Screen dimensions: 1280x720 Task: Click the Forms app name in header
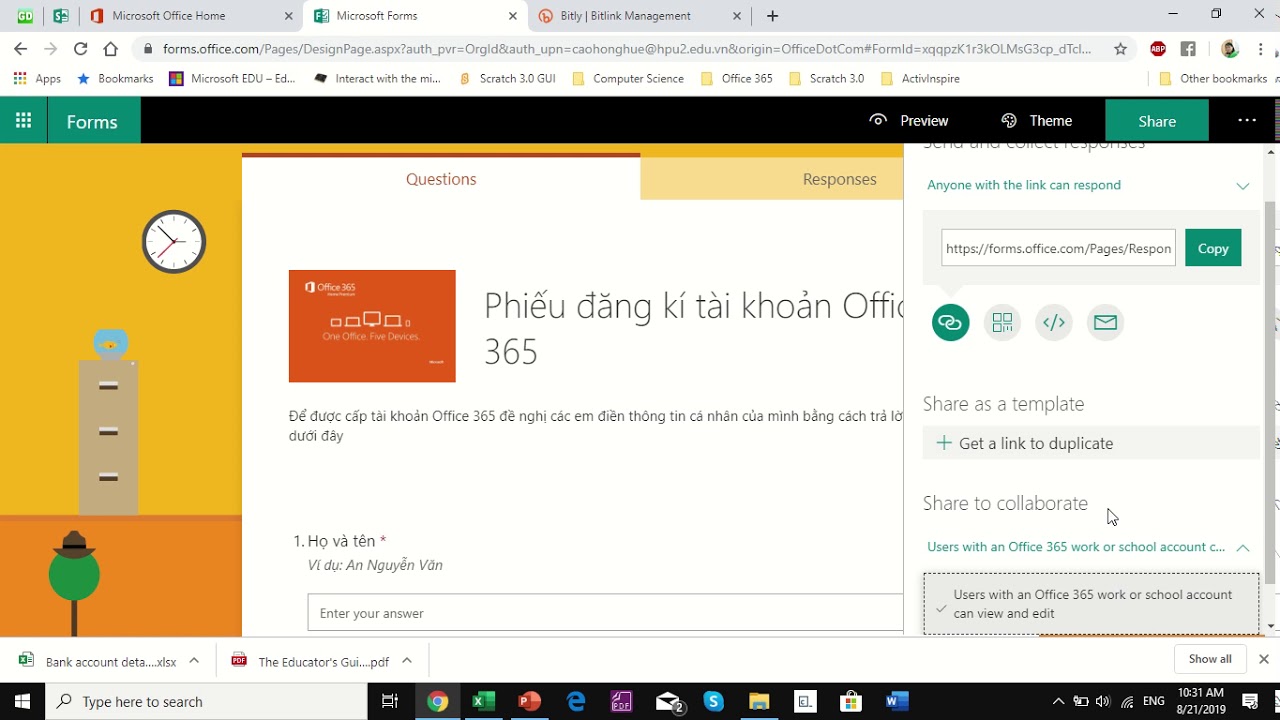pos(92,122)
